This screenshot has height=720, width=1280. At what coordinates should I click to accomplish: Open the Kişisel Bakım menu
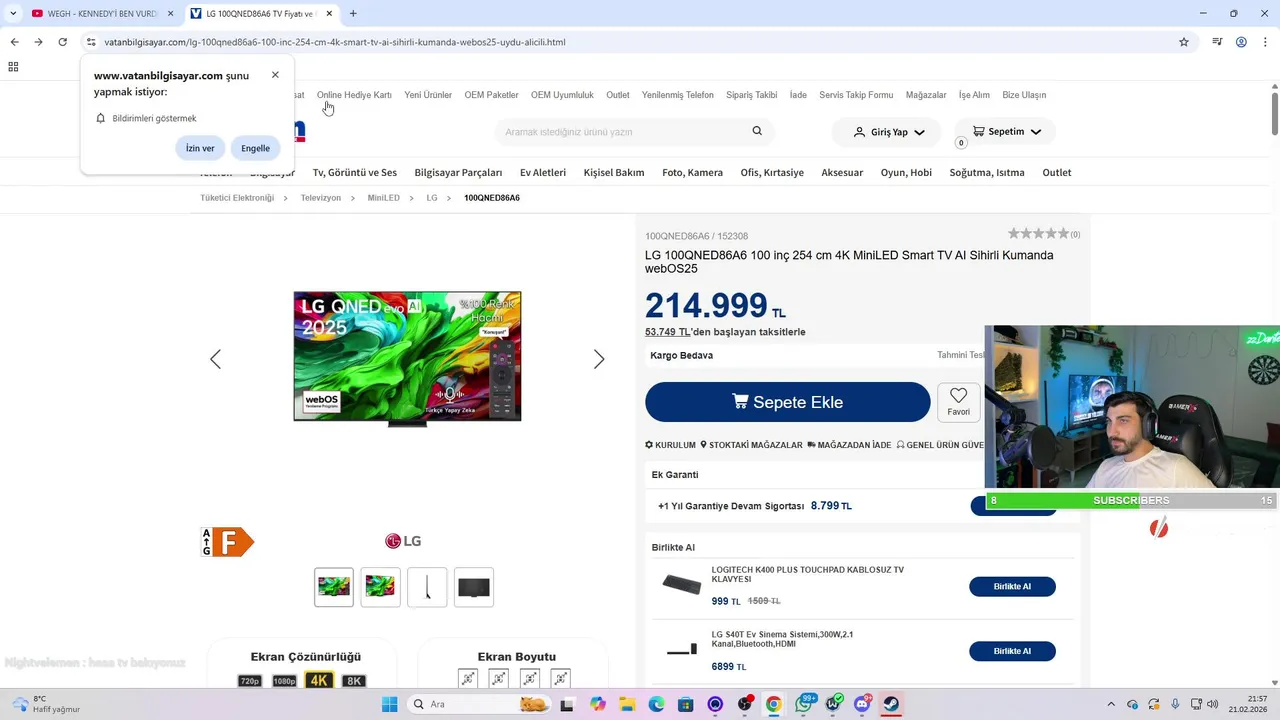pyautogui.click(x=614, y=172)
